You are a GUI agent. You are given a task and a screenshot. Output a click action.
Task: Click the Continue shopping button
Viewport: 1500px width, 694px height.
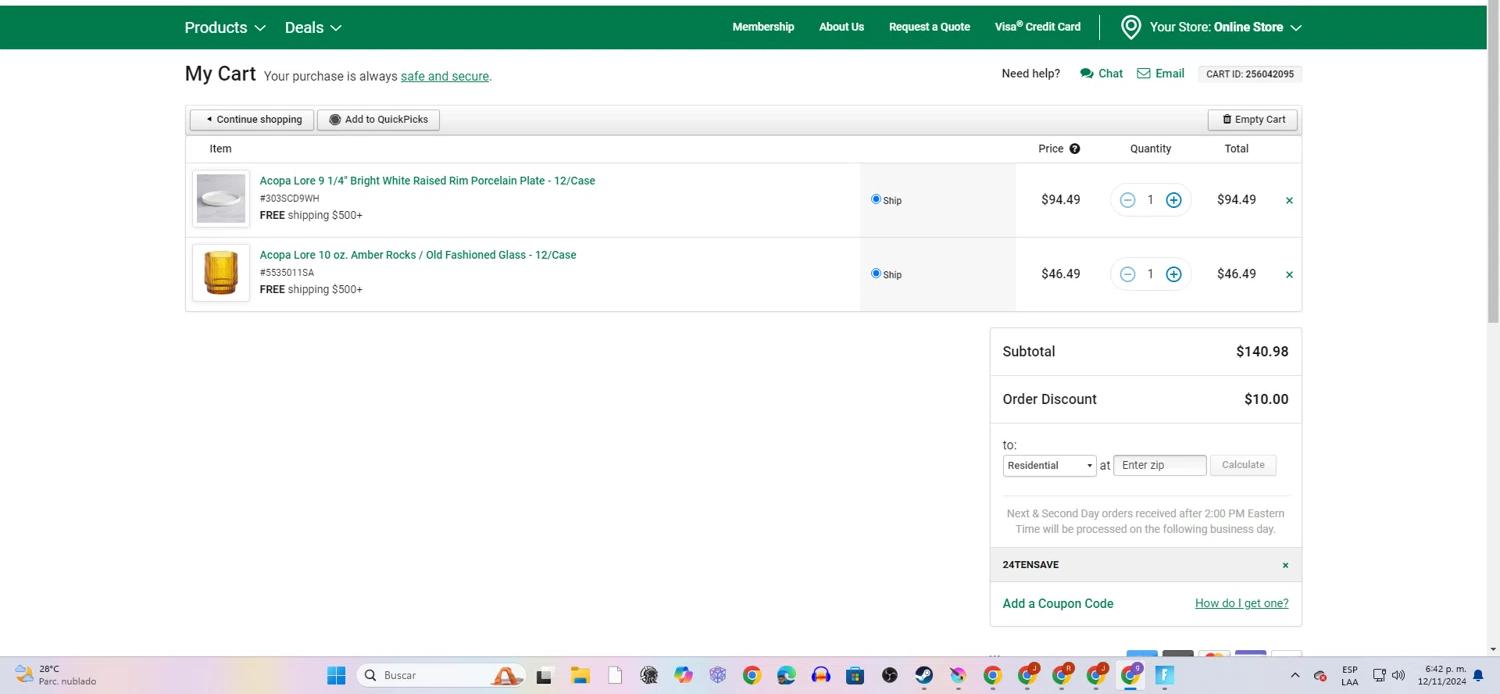pos(252,120)
